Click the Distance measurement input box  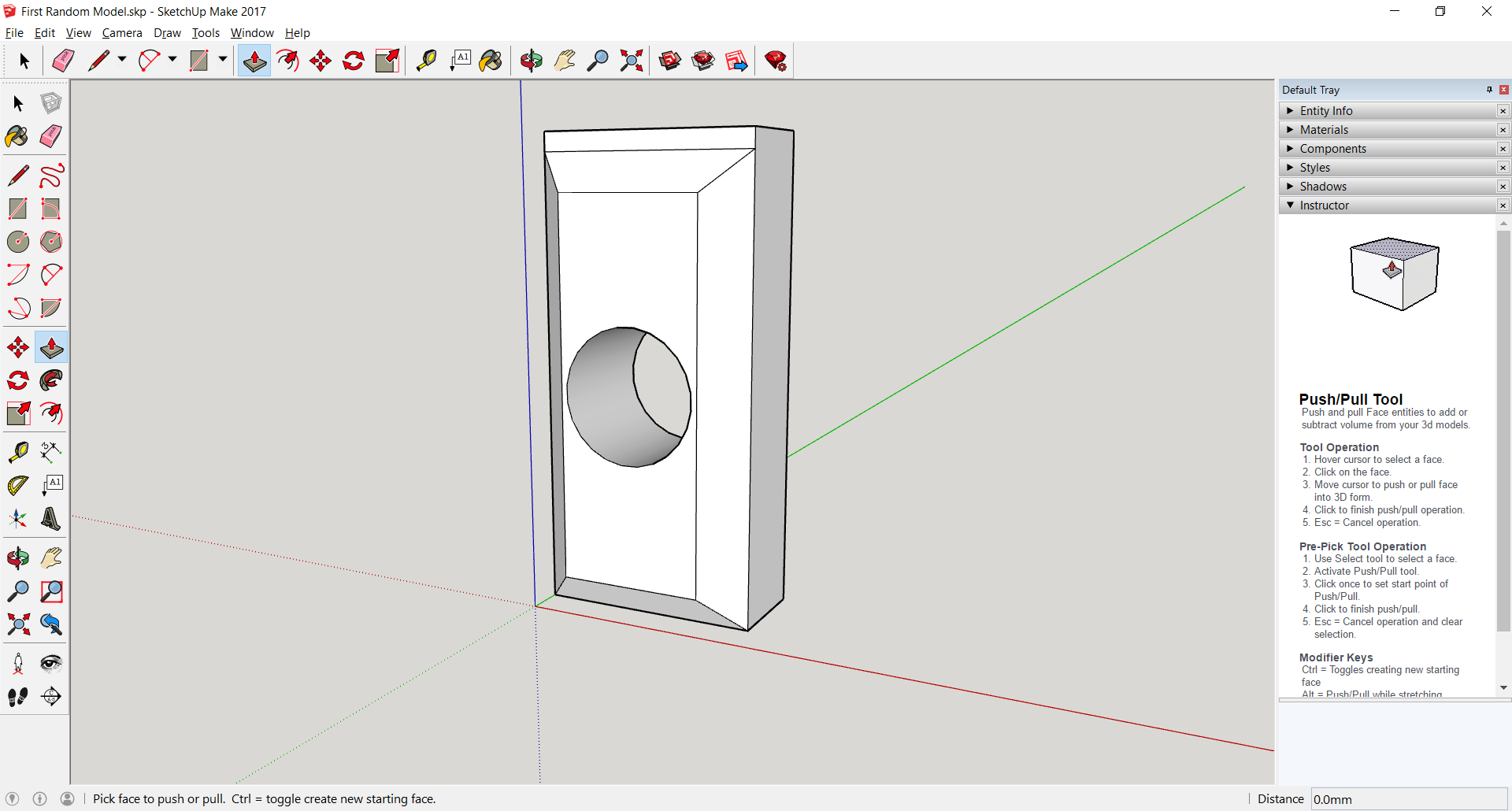1408,799
